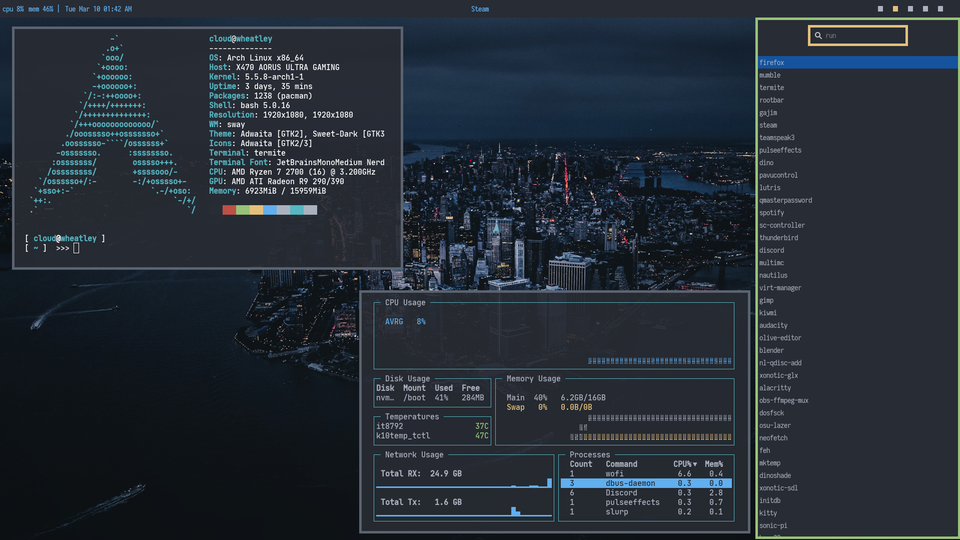Click the date and time in top bar
This screenshot has width=960, height=540.
pyautogui.click(x=99, y=9)
